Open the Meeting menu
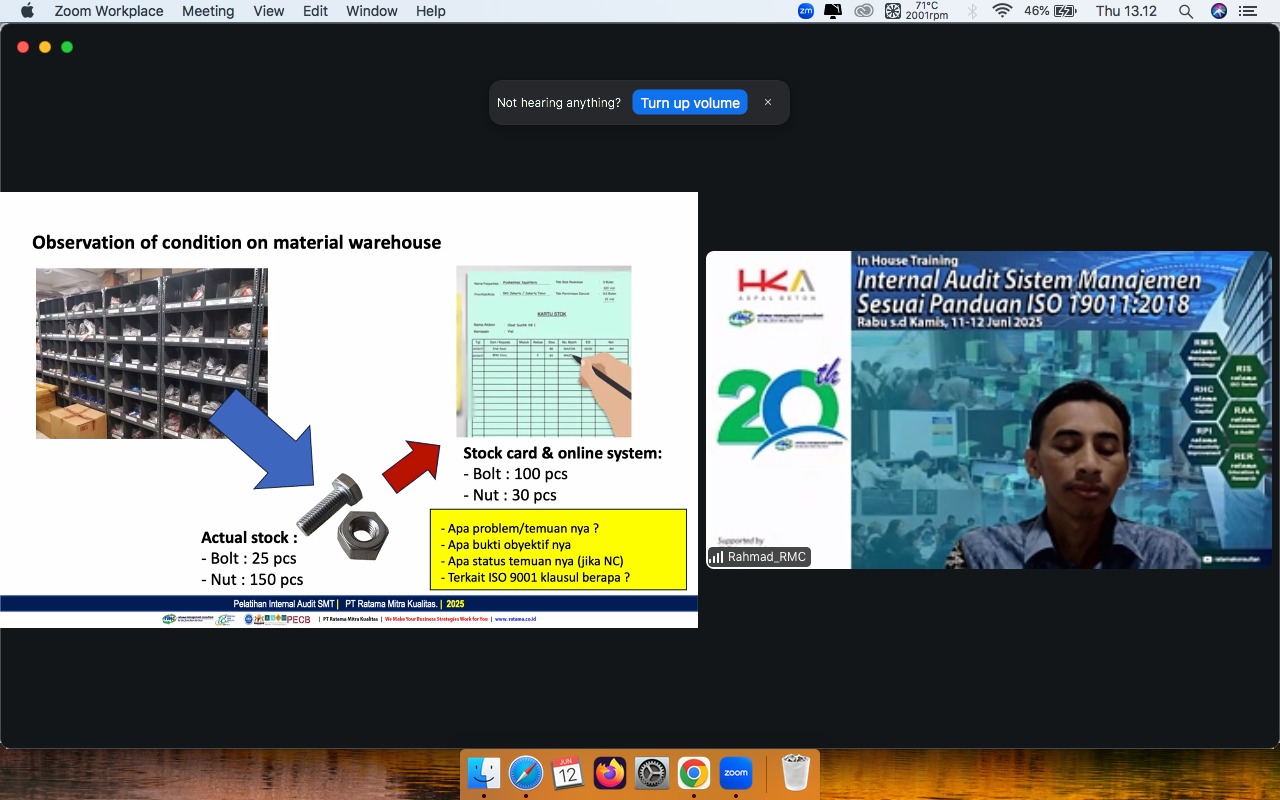 208,11
